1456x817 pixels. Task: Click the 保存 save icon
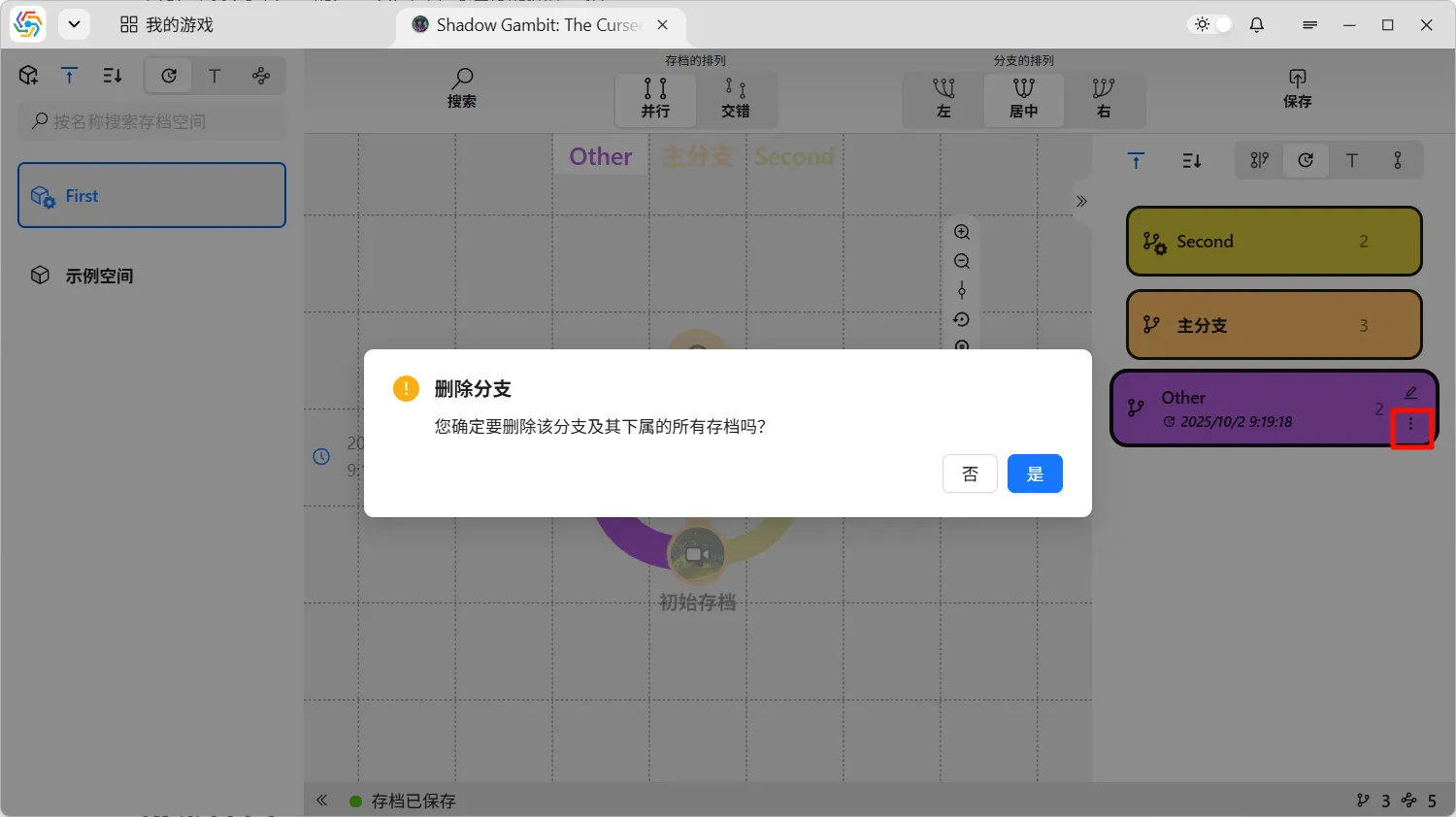tap(1297, 88)
